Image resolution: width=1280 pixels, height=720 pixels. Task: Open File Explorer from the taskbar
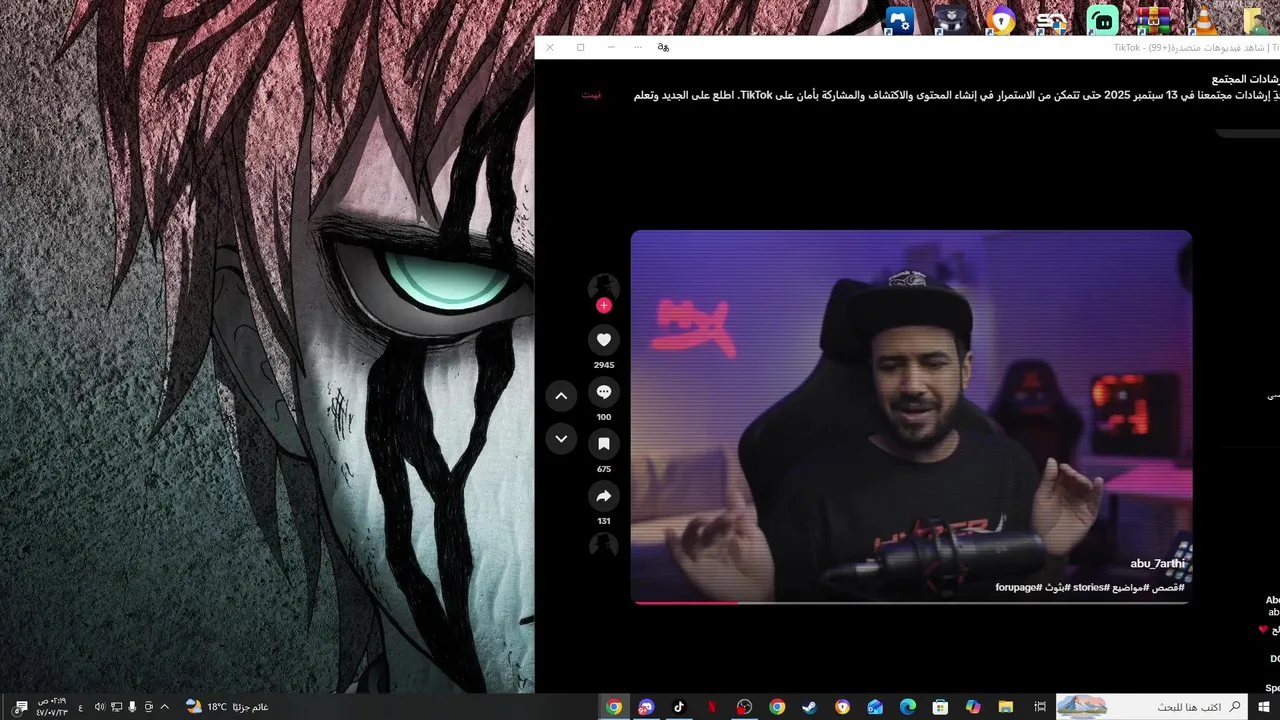pos(1006,707)
